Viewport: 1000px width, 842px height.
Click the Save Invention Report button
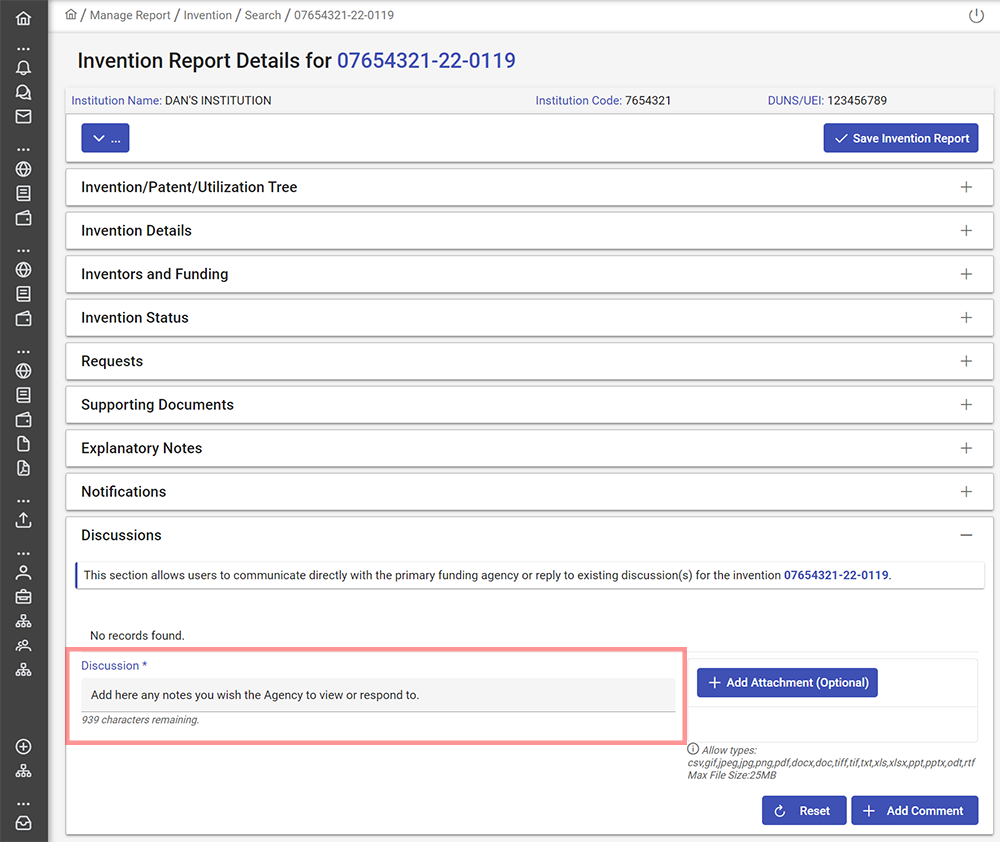[x=900, y=139]
